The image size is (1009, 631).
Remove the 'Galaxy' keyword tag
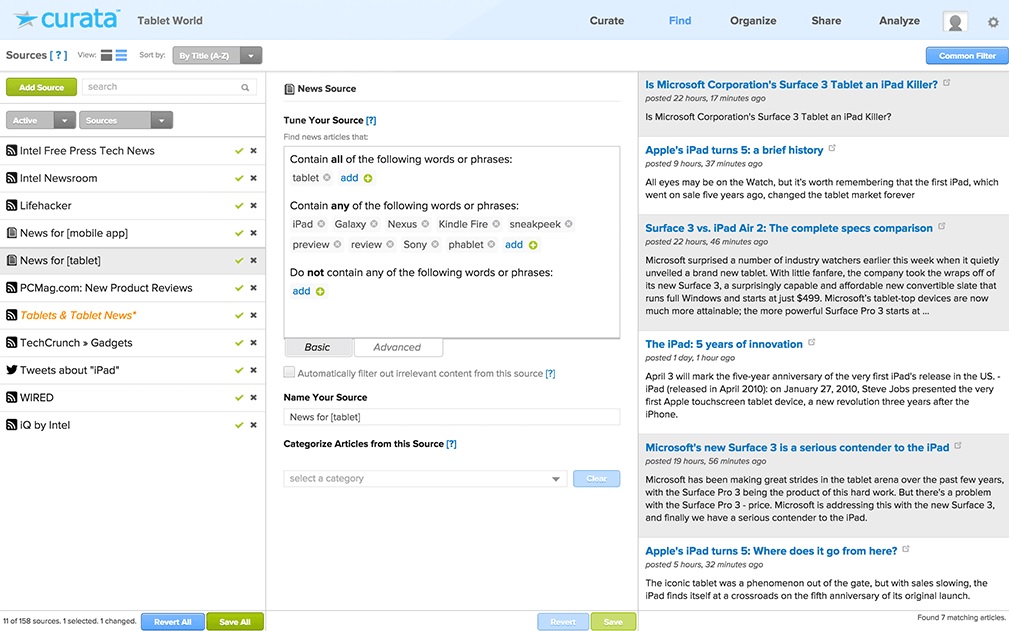coord(374,224)
